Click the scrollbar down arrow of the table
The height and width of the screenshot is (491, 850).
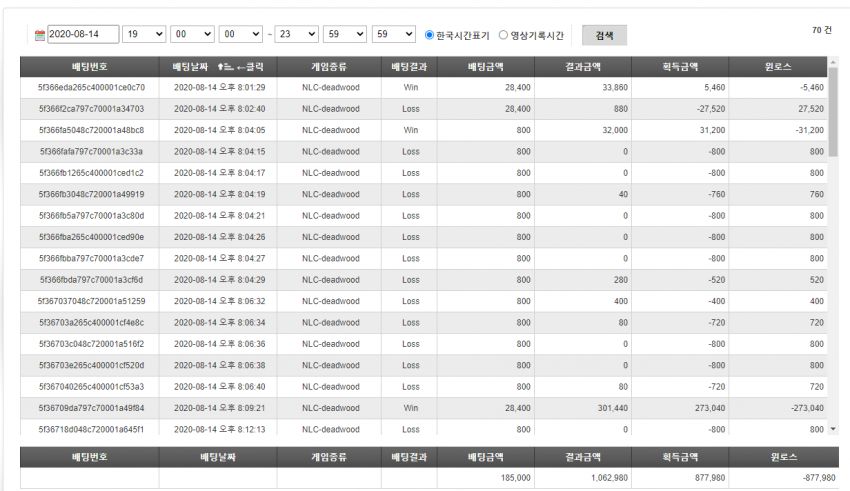[833, 429]
